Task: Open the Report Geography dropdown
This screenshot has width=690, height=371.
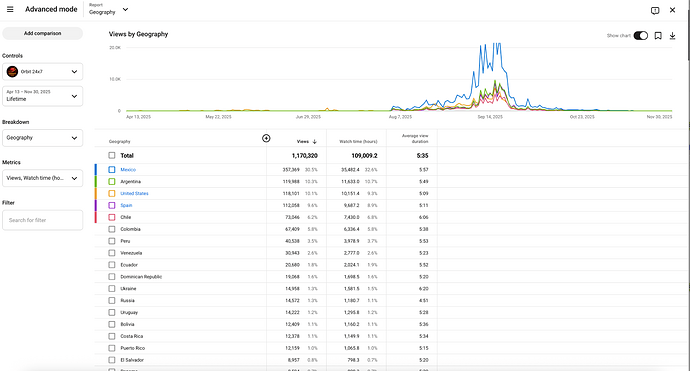Action: [x=108, y=9]
